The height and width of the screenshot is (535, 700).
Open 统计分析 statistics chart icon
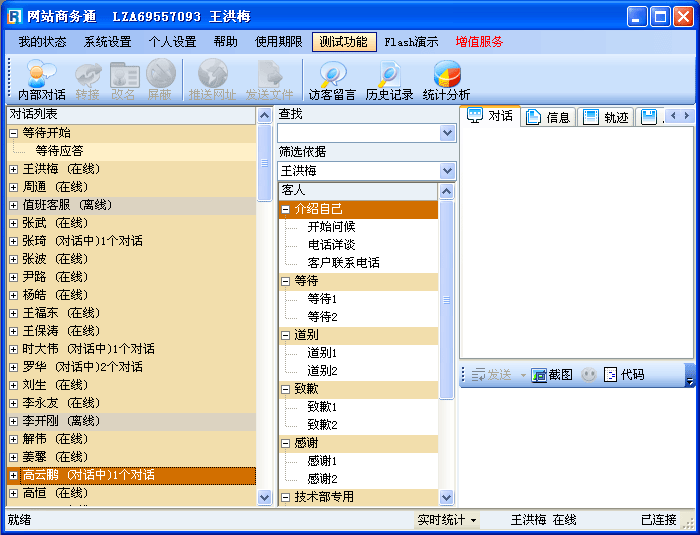(x=446, y=80)
